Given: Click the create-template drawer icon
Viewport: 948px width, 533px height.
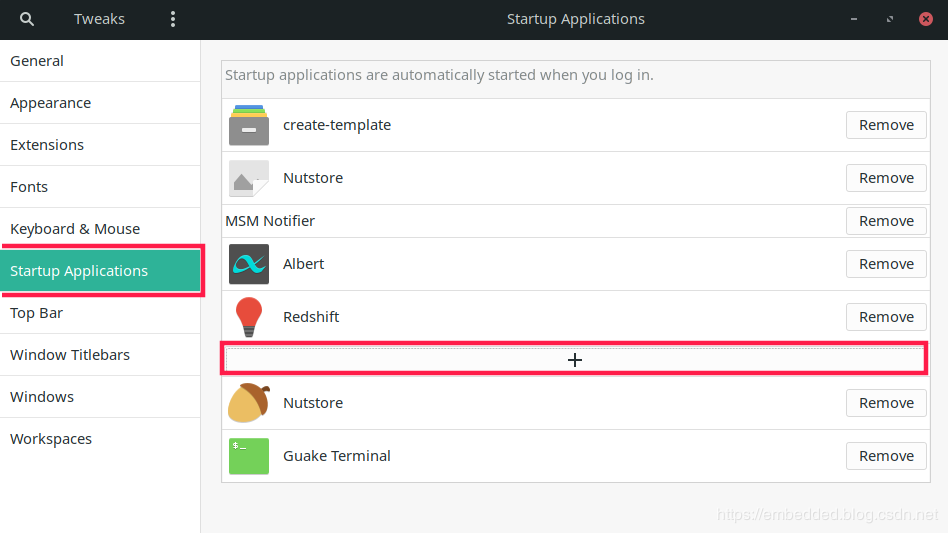Looking at the screenshot, I should (x=249, y=125).
